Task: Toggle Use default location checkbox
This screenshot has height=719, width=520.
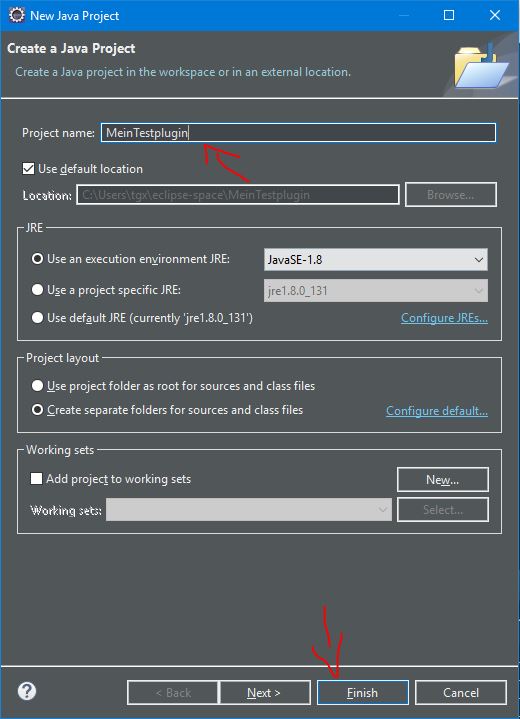Action: tap(28, 169)
